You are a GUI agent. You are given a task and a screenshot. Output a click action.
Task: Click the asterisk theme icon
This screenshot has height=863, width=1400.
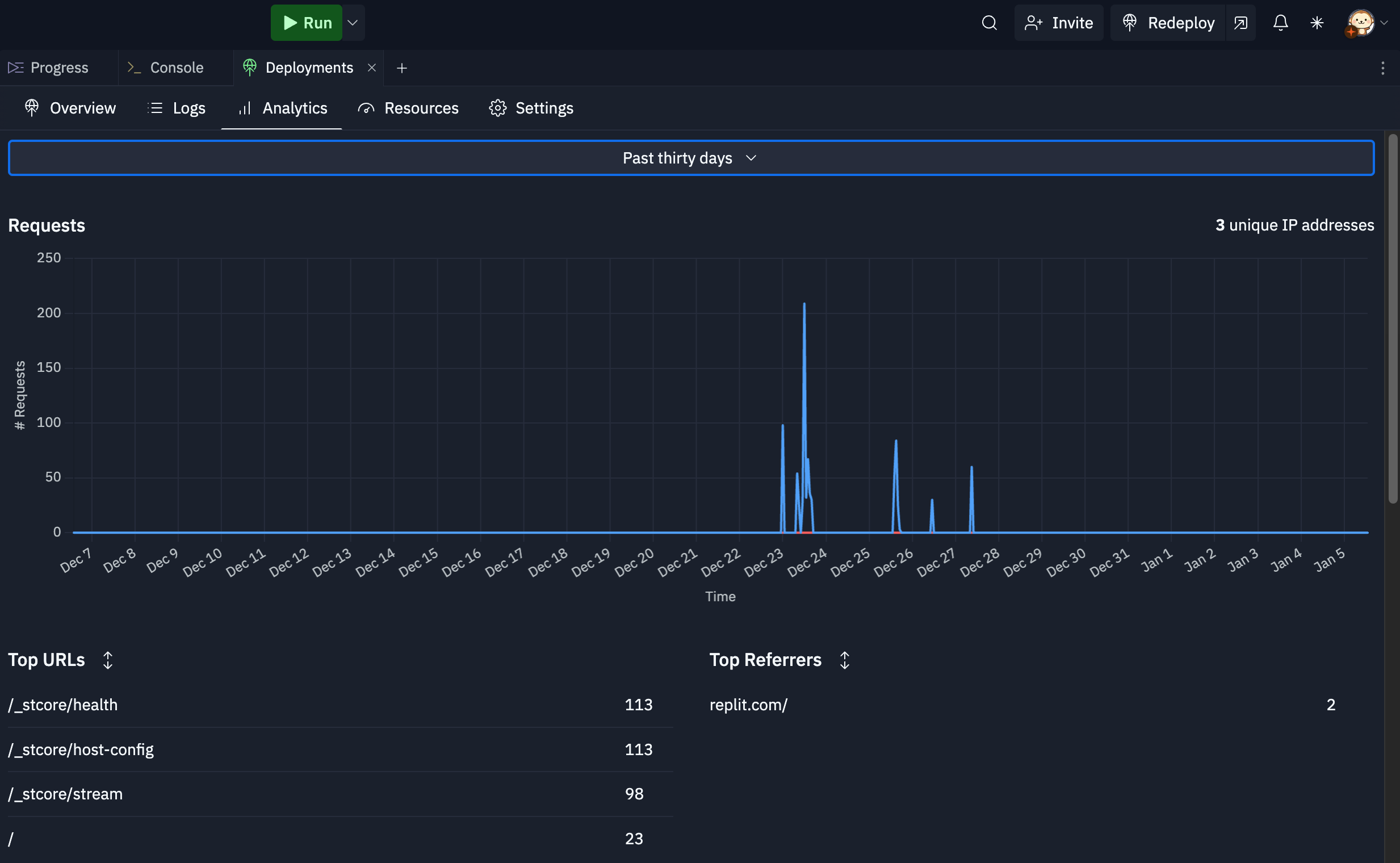pyautogui.click(x=1317, y=23)
